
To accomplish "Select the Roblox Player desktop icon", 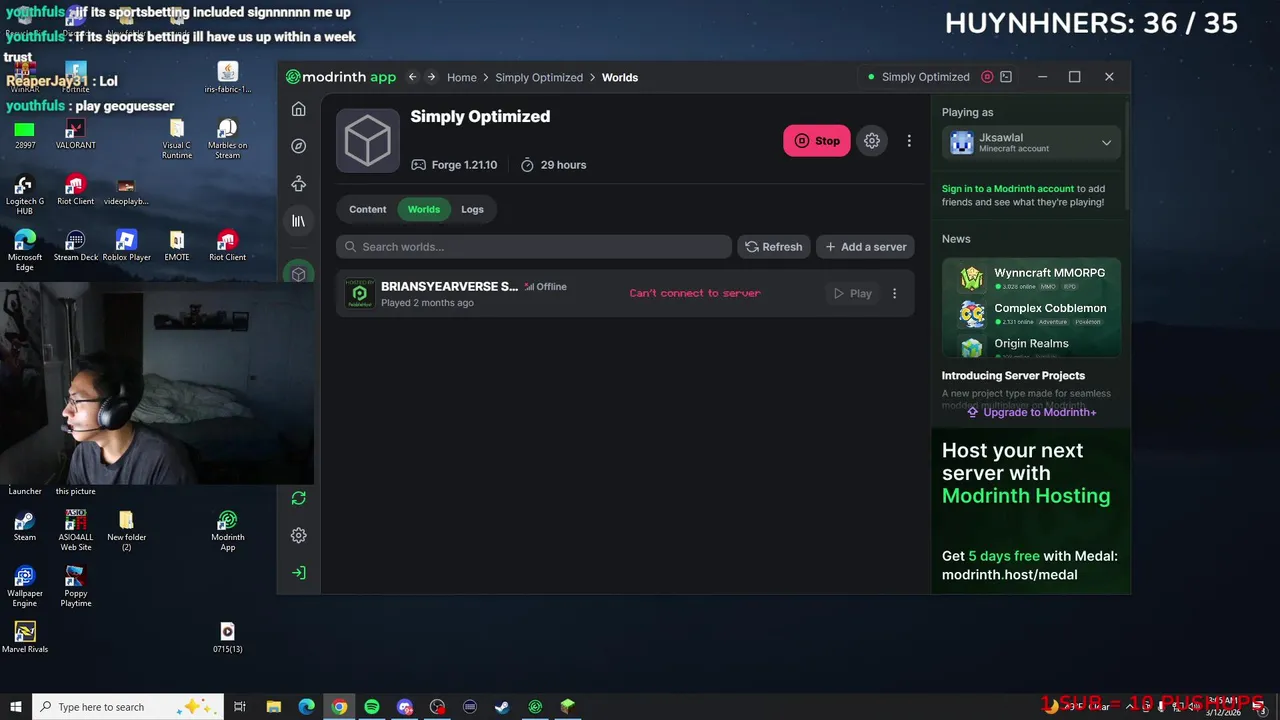I will pos(126,246).
